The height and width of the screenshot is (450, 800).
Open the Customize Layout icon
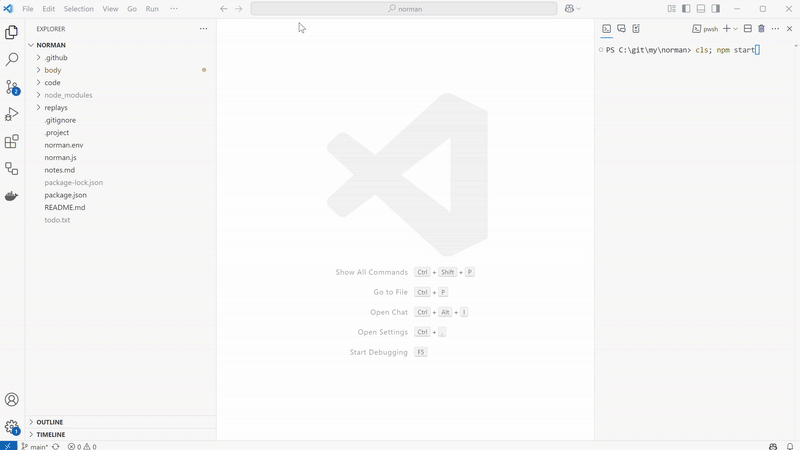(x=671, y=9)
